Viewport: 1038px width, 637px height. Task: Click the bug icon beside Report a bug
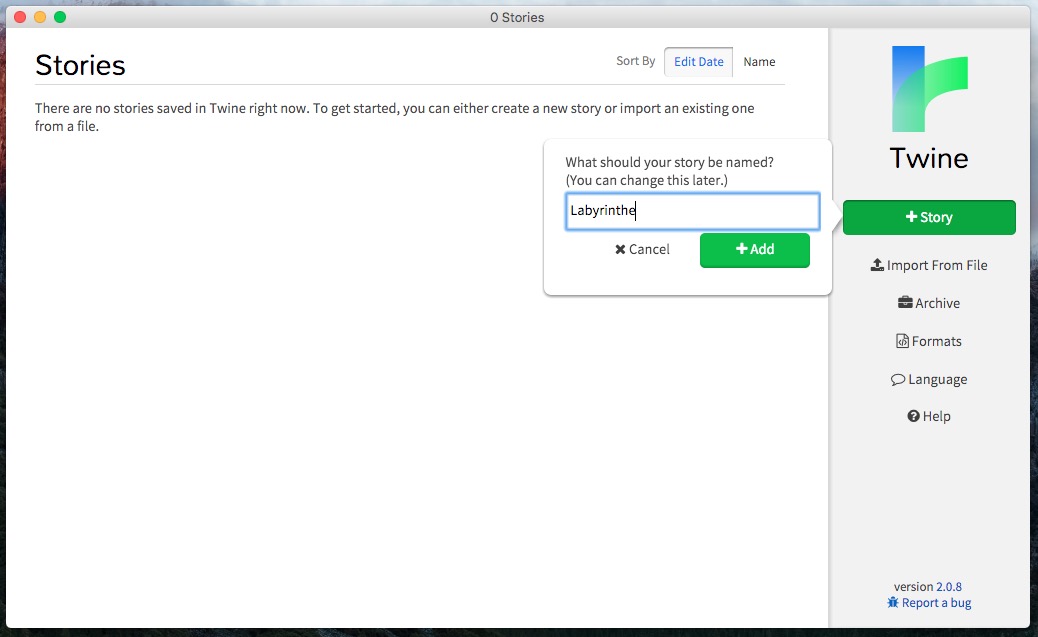point(893,603)
